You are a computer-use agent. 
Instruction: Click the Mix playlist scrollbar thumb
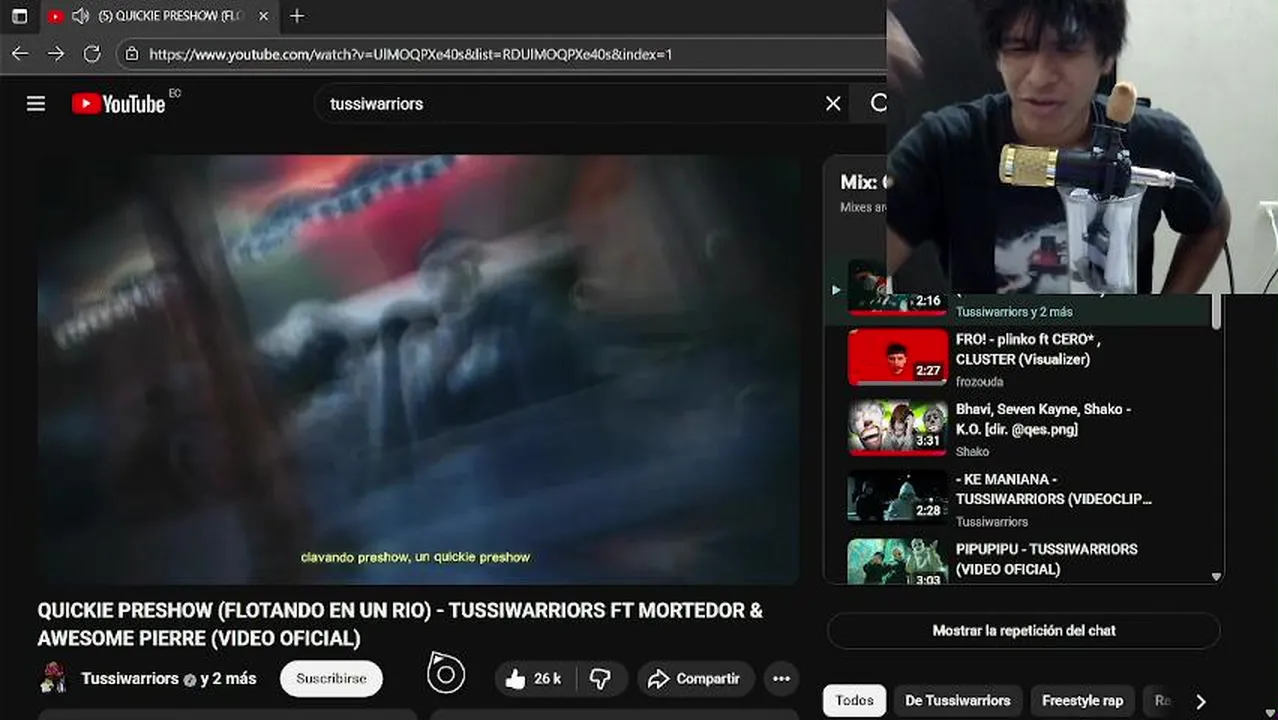(1216, 311)
